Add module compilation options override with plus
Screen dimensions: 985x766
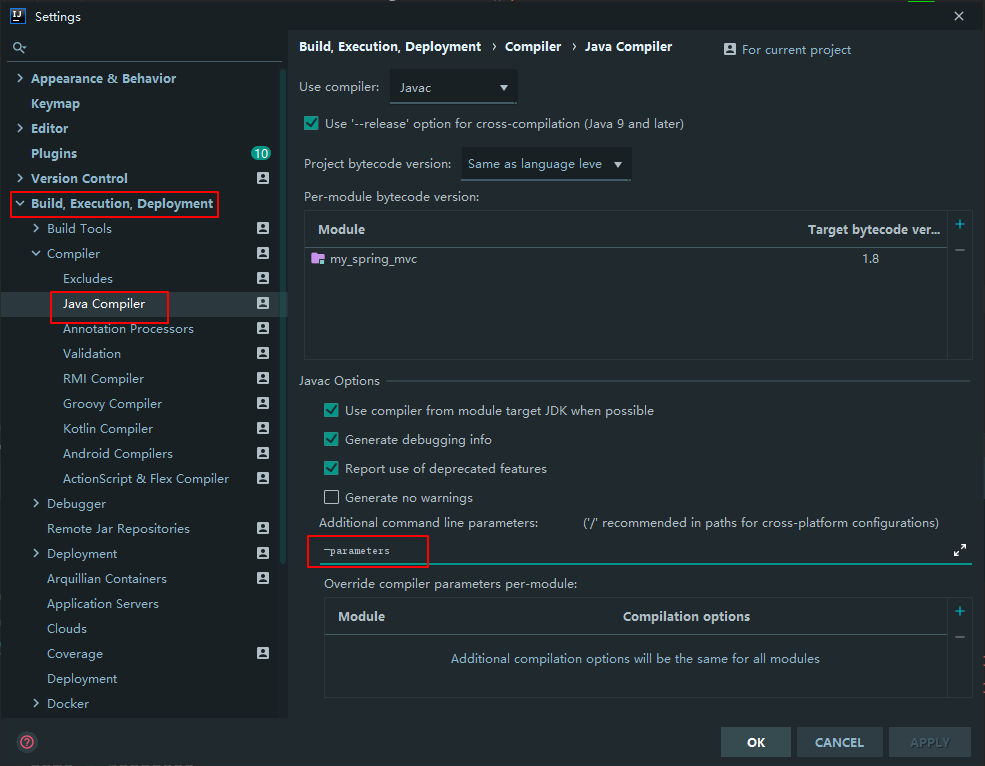959,611
